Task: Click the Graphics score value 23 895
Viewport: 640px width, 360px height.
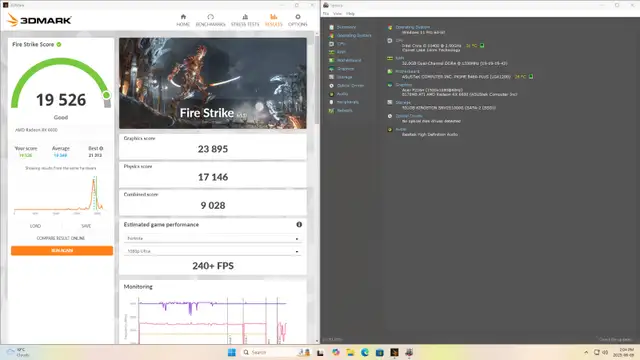Action: click(213, 149)
